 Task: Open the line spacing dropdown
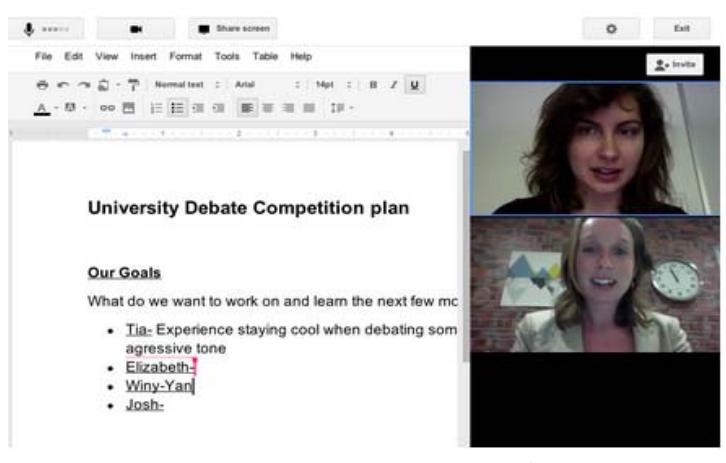point(342,108)
